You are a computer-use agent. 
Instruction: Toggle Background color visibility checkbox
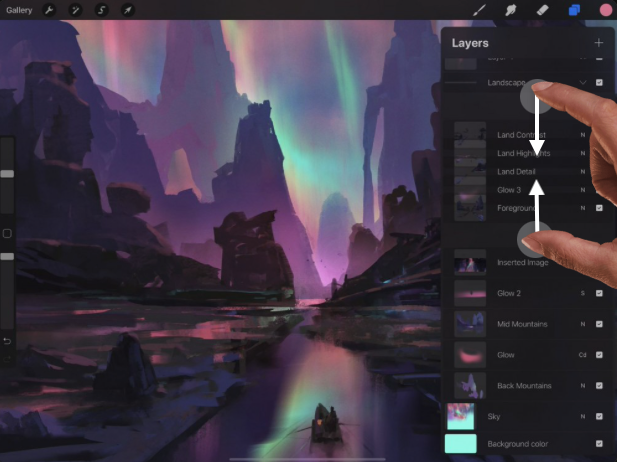[599, 444]
